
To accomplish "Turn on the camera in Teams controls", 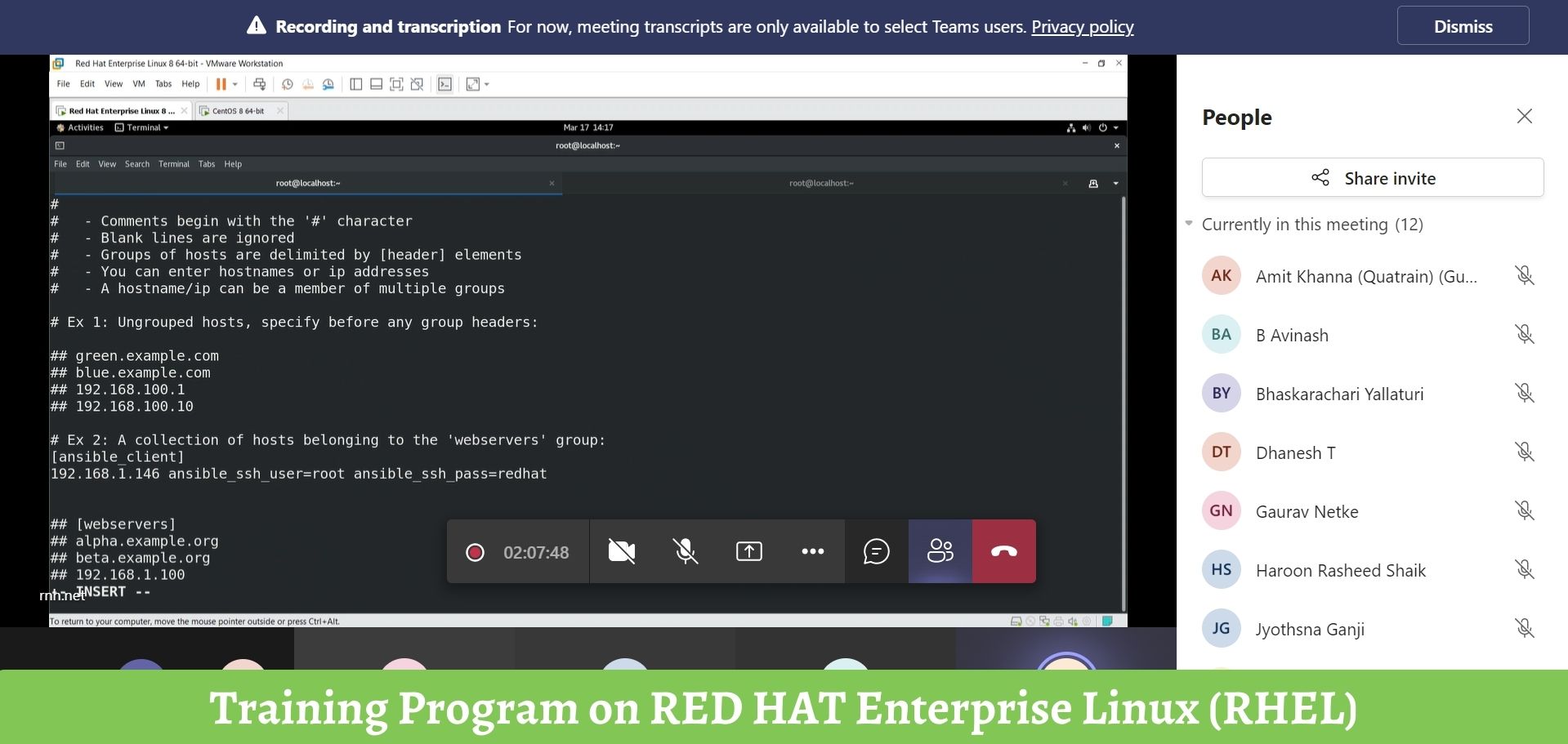I will pyautogui.click(x=622, y=551).
